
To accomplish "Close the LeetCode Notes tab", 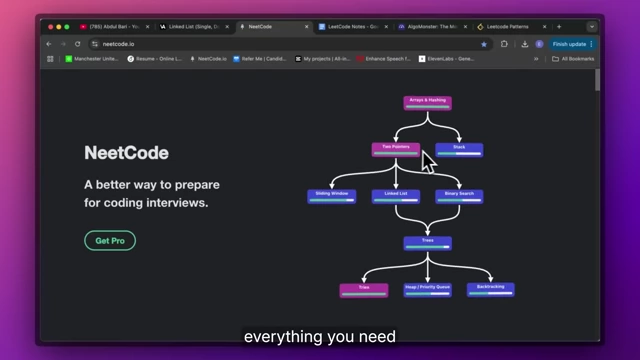I will 386,27.
